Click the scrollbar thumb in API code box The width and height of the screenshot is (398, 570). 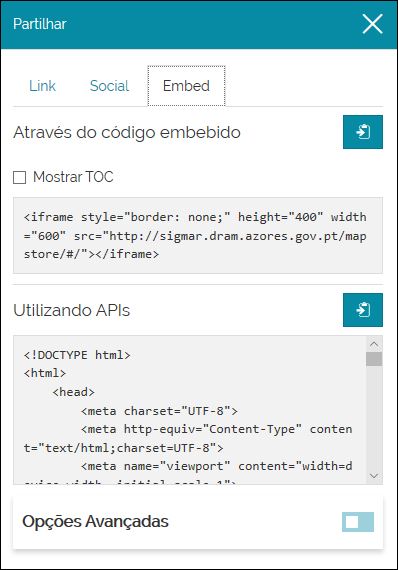tap(374, 359)
